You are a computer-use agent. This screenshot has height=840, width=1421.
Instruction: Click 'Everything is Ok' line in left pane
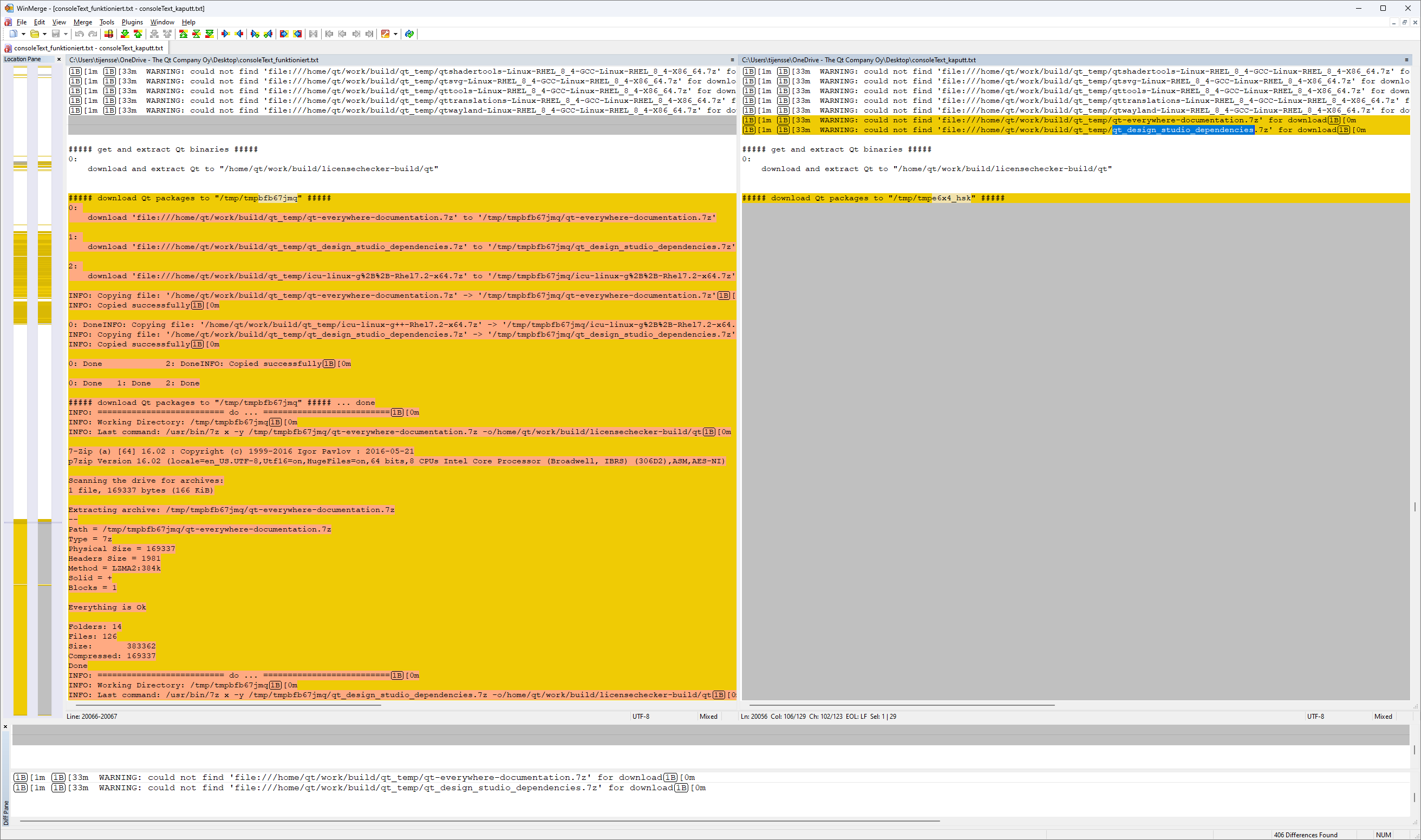[107, 607]
